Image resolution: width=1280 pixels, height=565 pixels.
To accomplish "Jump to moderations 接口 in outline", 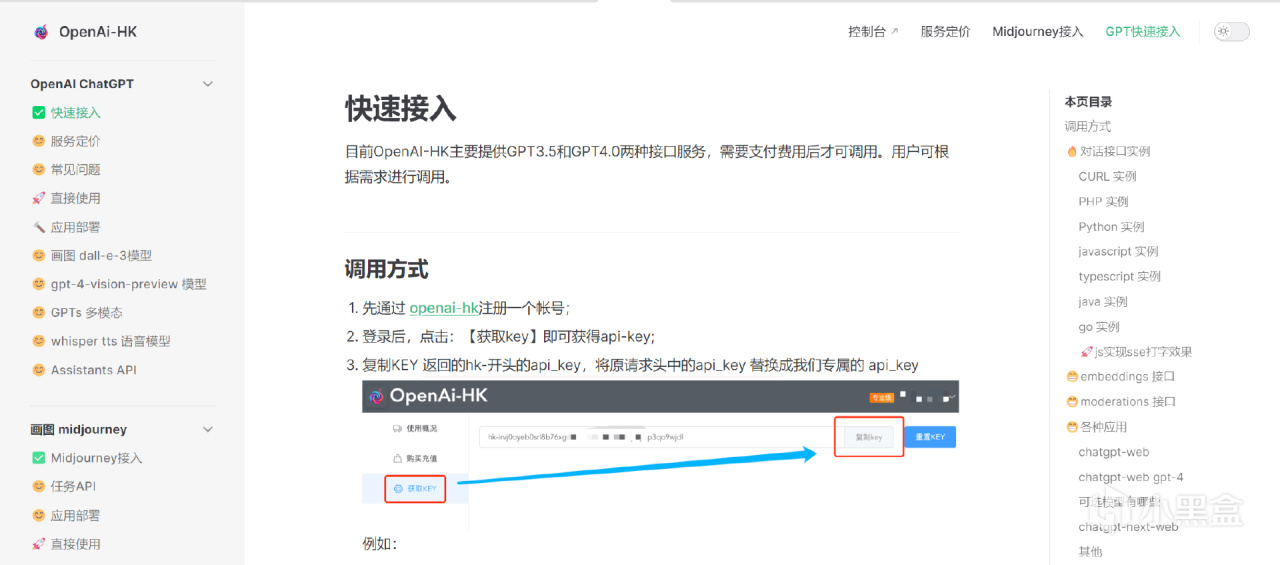I will pyautogui.click(x=1128, y=402).
